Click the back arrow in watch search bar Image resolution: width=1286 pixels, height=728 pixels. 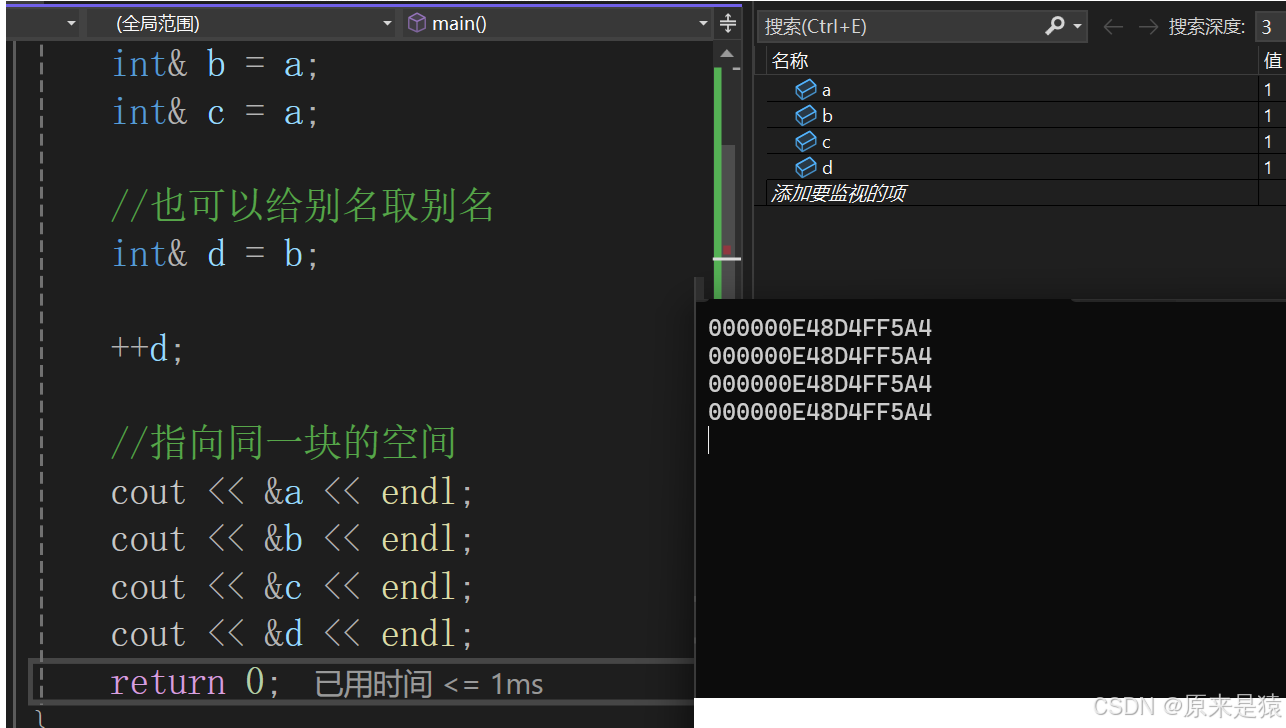tap(1112, 27)
